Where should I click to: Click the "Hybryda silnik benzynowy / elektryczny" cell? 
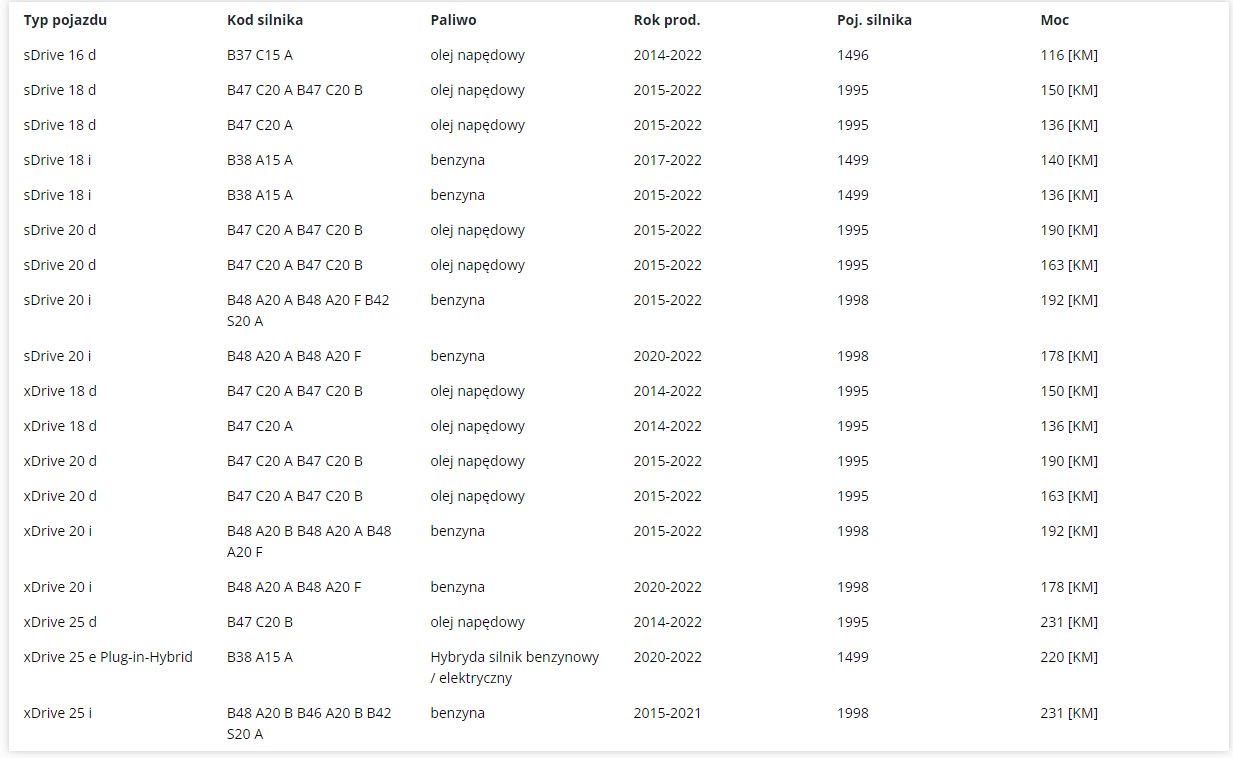pos(515,667)
